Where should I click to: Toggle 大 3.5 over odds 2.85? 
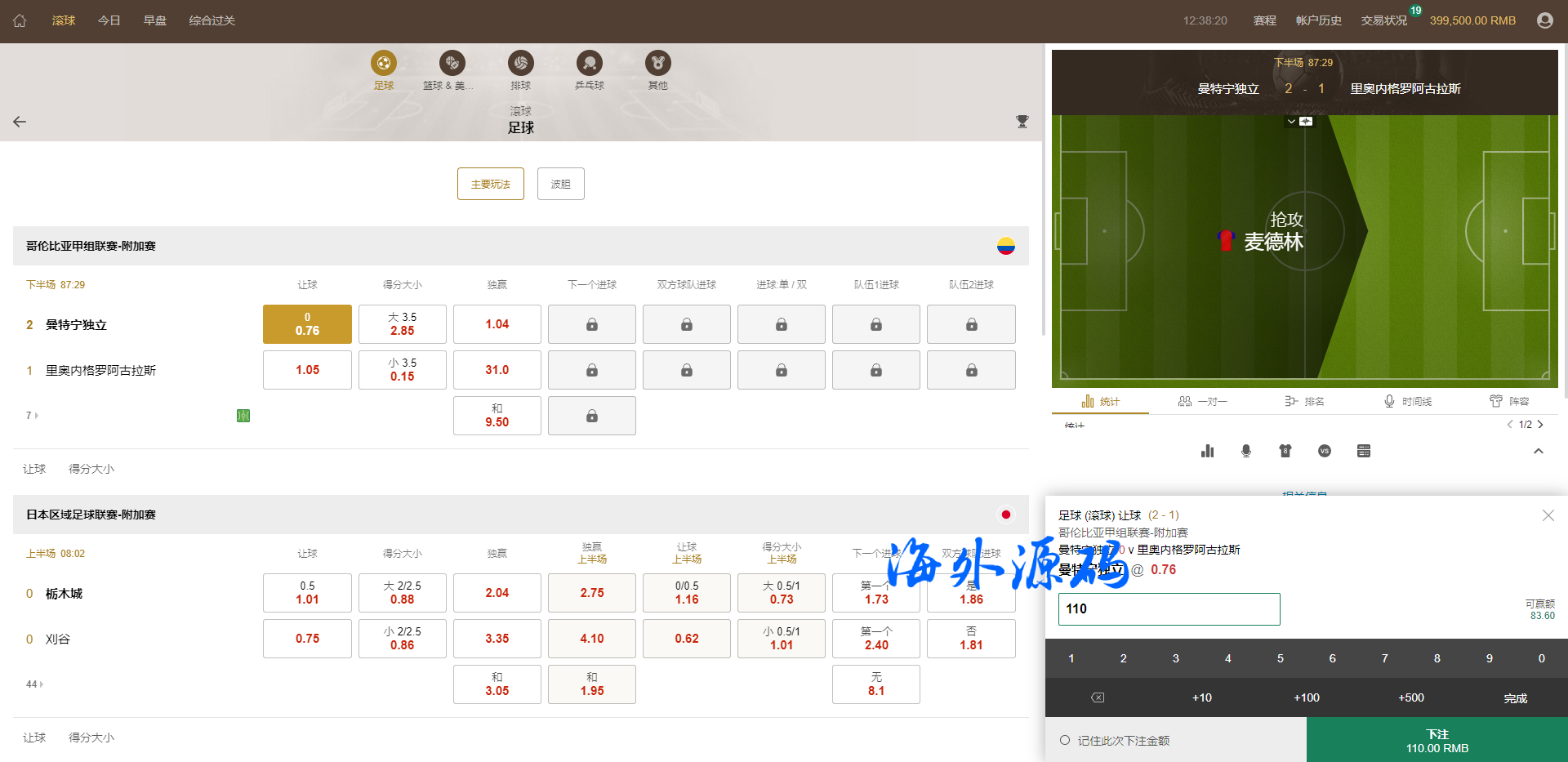402,324
